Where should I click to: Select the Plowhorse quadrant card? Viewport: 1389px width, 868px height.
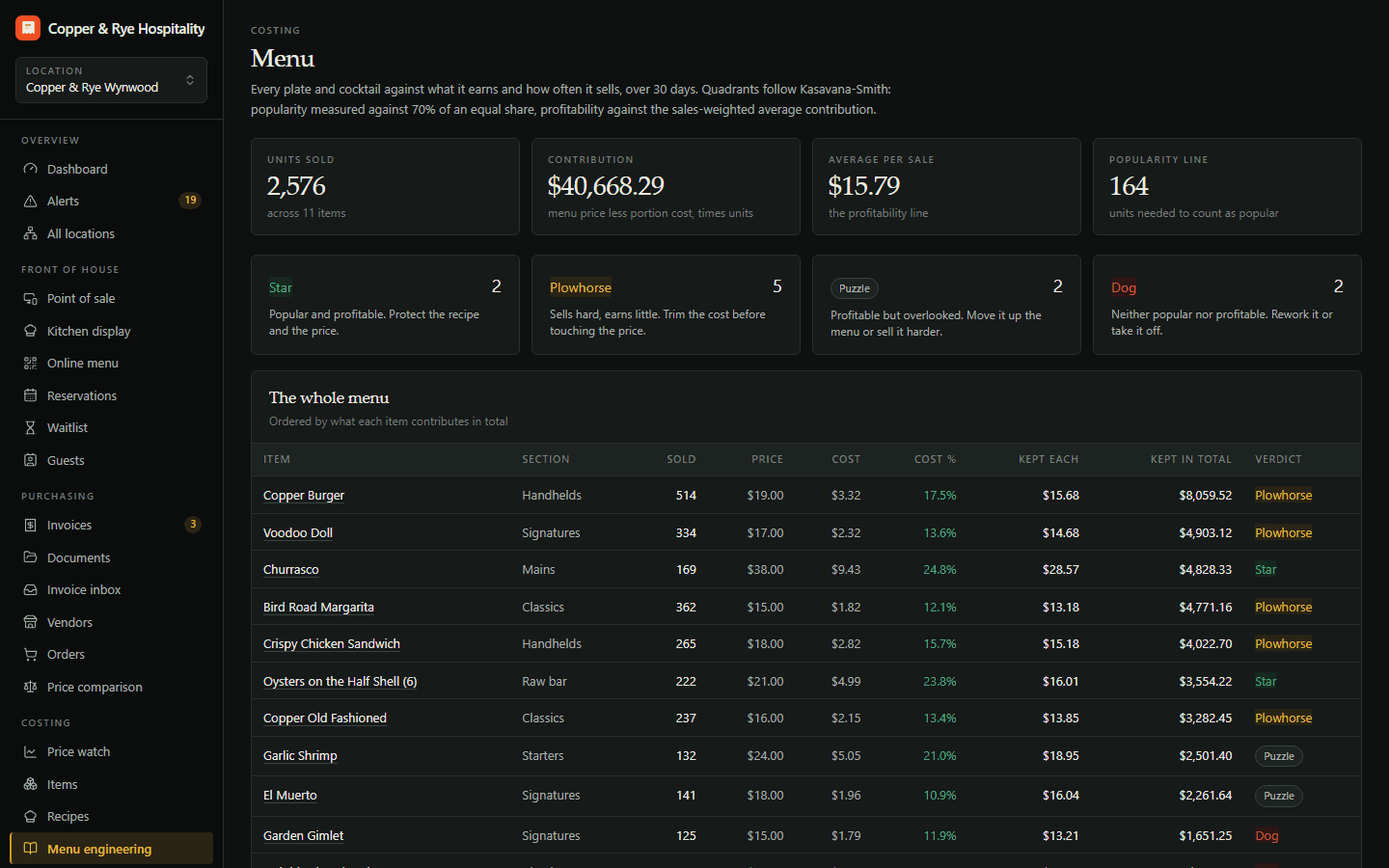(x=666, y=305)
